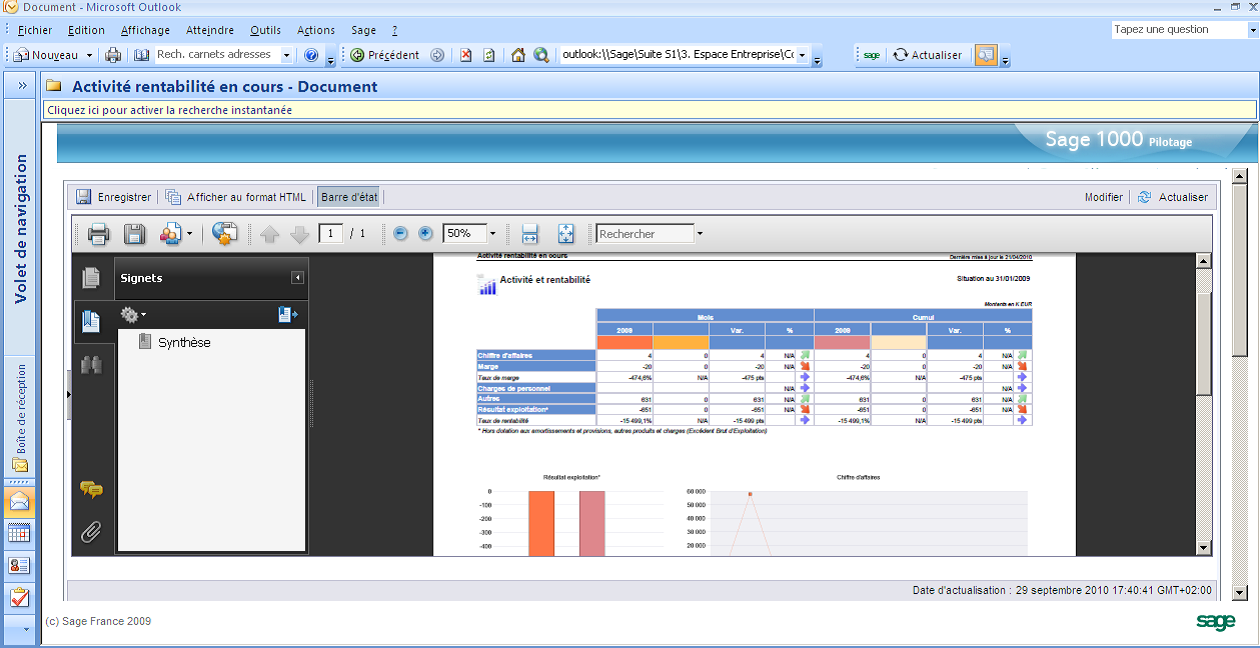This screenshot has height=648, width=1260.
Task: Click the Modifier link
Action: click(x=1104, y=197)
